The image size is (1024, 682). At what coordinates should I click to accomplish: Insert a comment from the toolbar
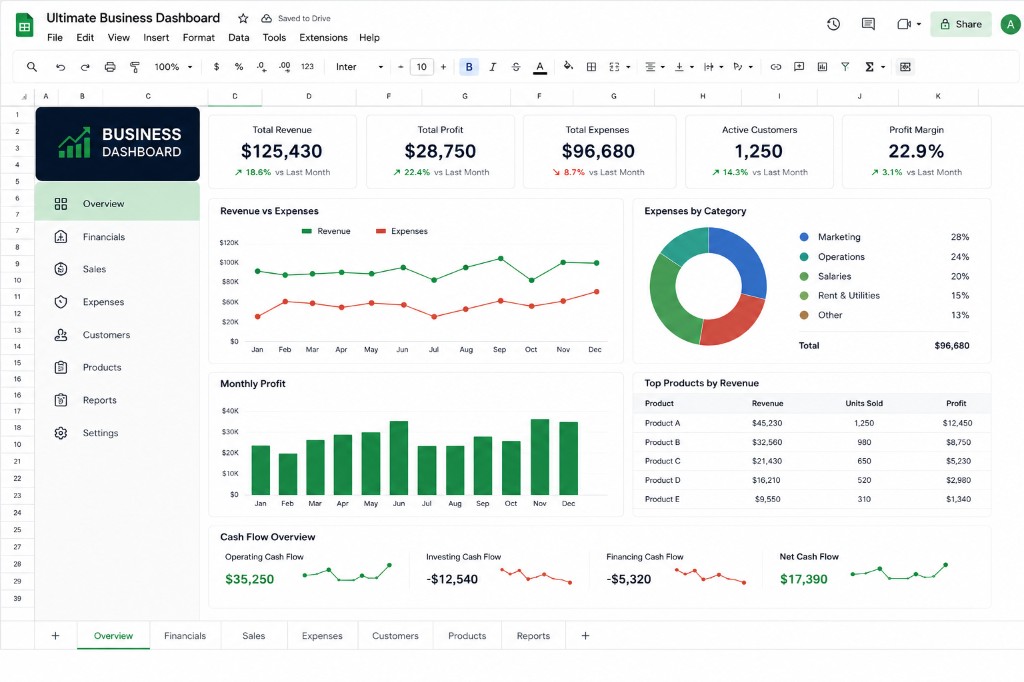click(x=799, y=67)
